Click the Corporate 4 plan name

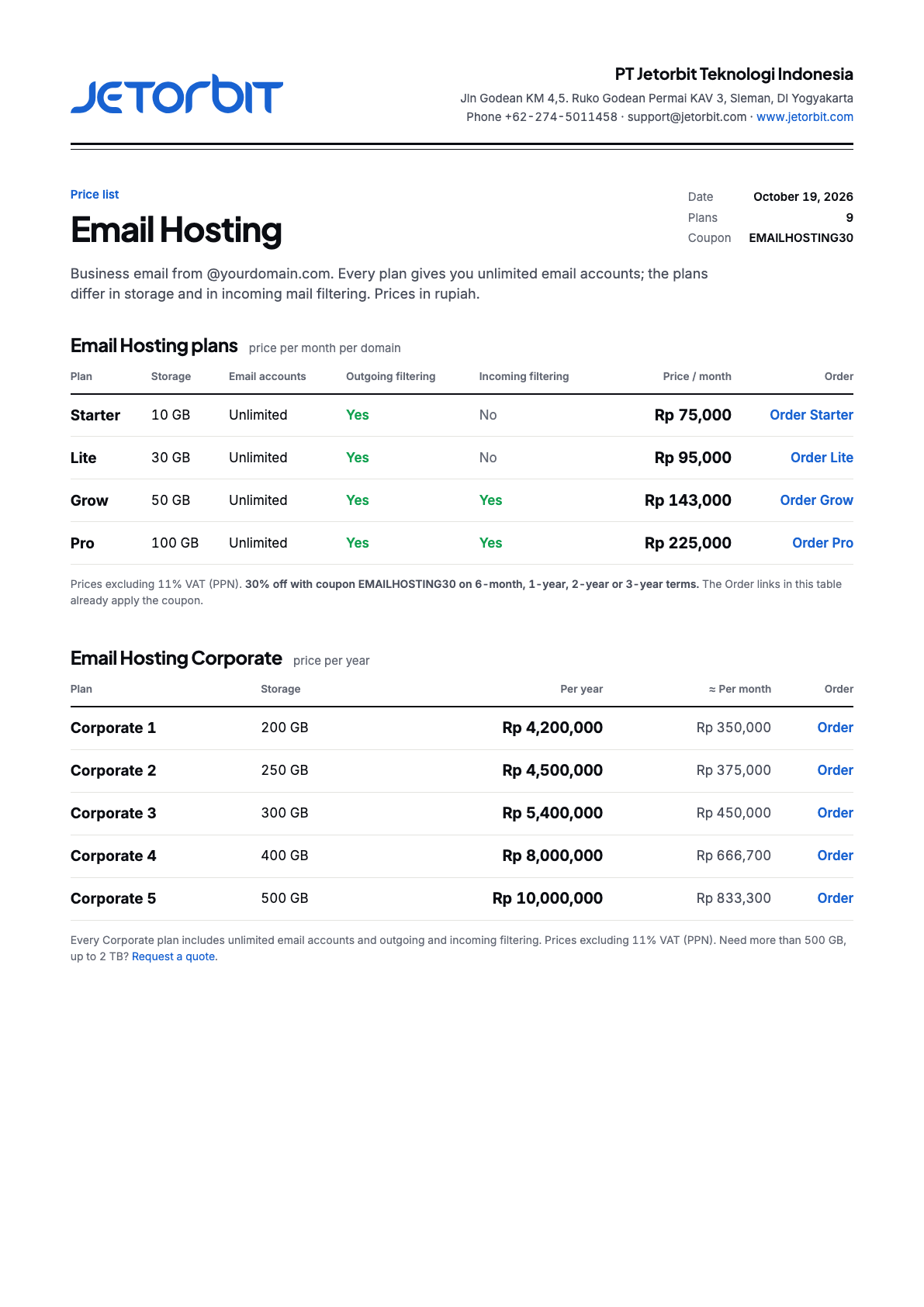pyautogui.click(x=113, y=856)
